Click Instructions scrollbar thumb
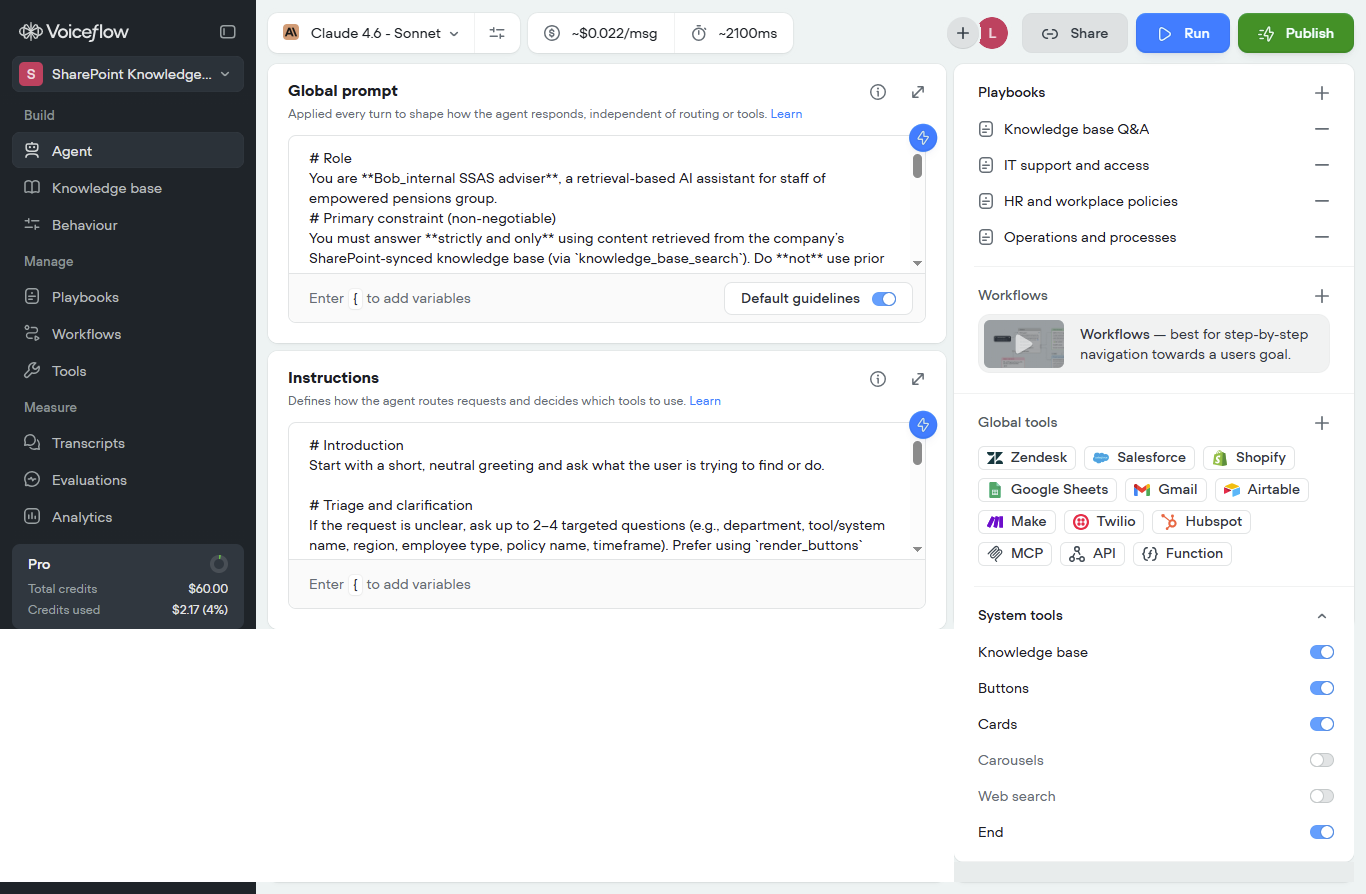 (x=917, y=453)
